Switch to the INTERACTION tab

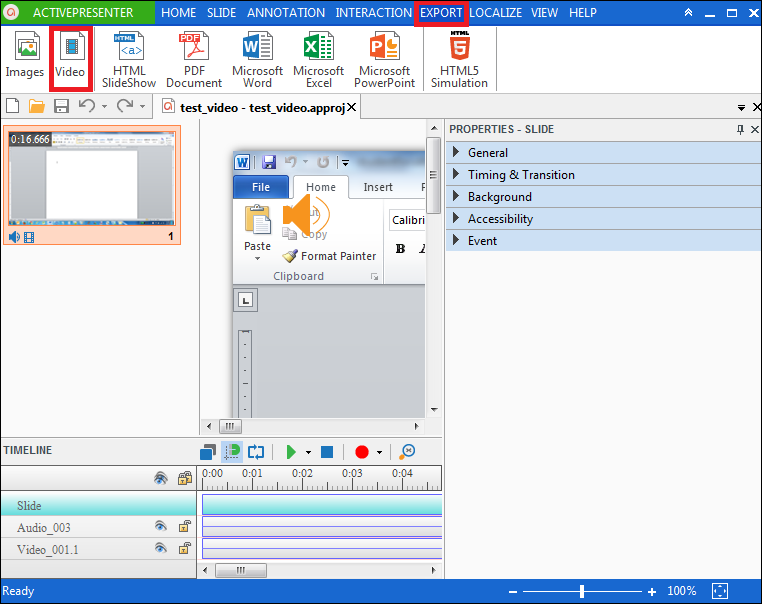click(374, 13)
